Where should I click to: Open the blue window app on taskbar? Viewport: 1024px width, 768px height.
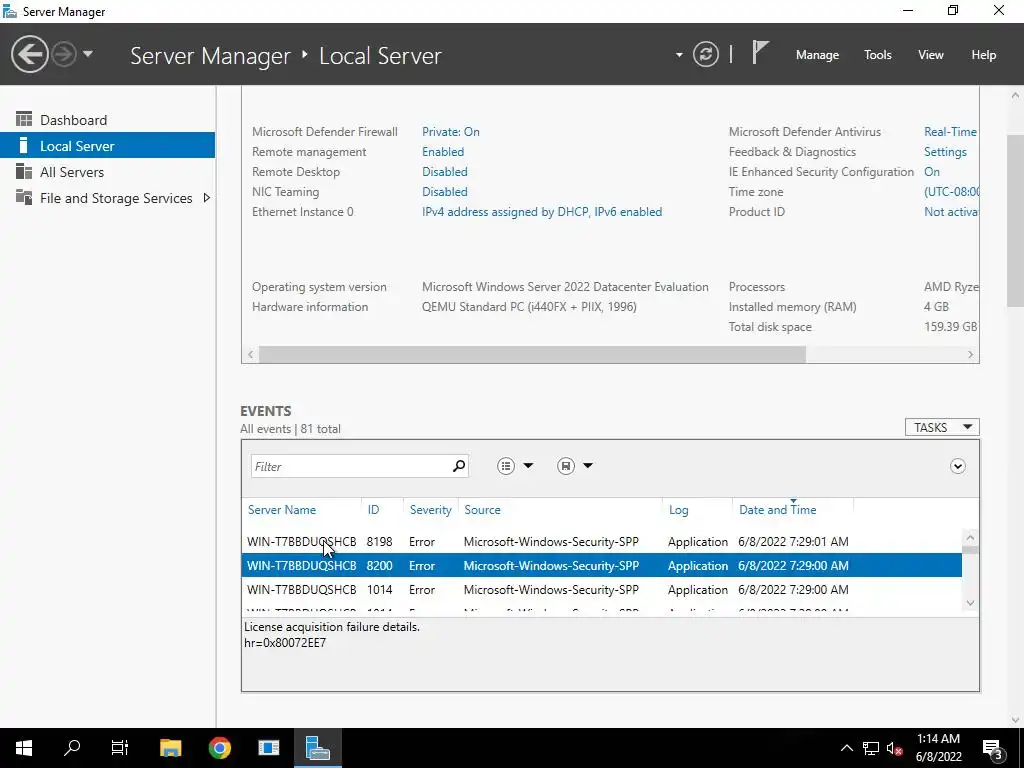coord(268,748)
